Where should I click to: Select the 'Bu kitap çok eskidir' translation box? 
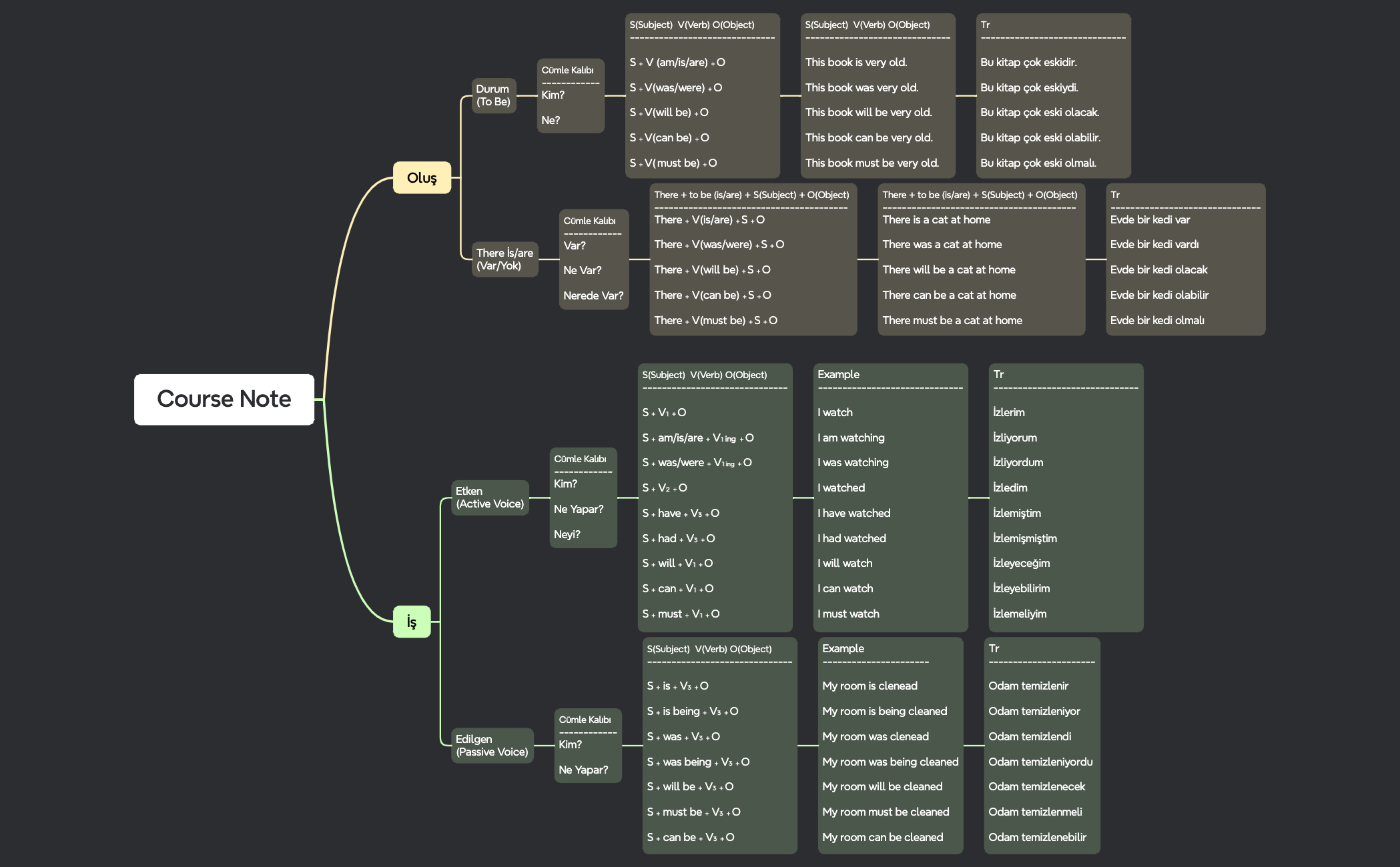(x=1053, y=95)
